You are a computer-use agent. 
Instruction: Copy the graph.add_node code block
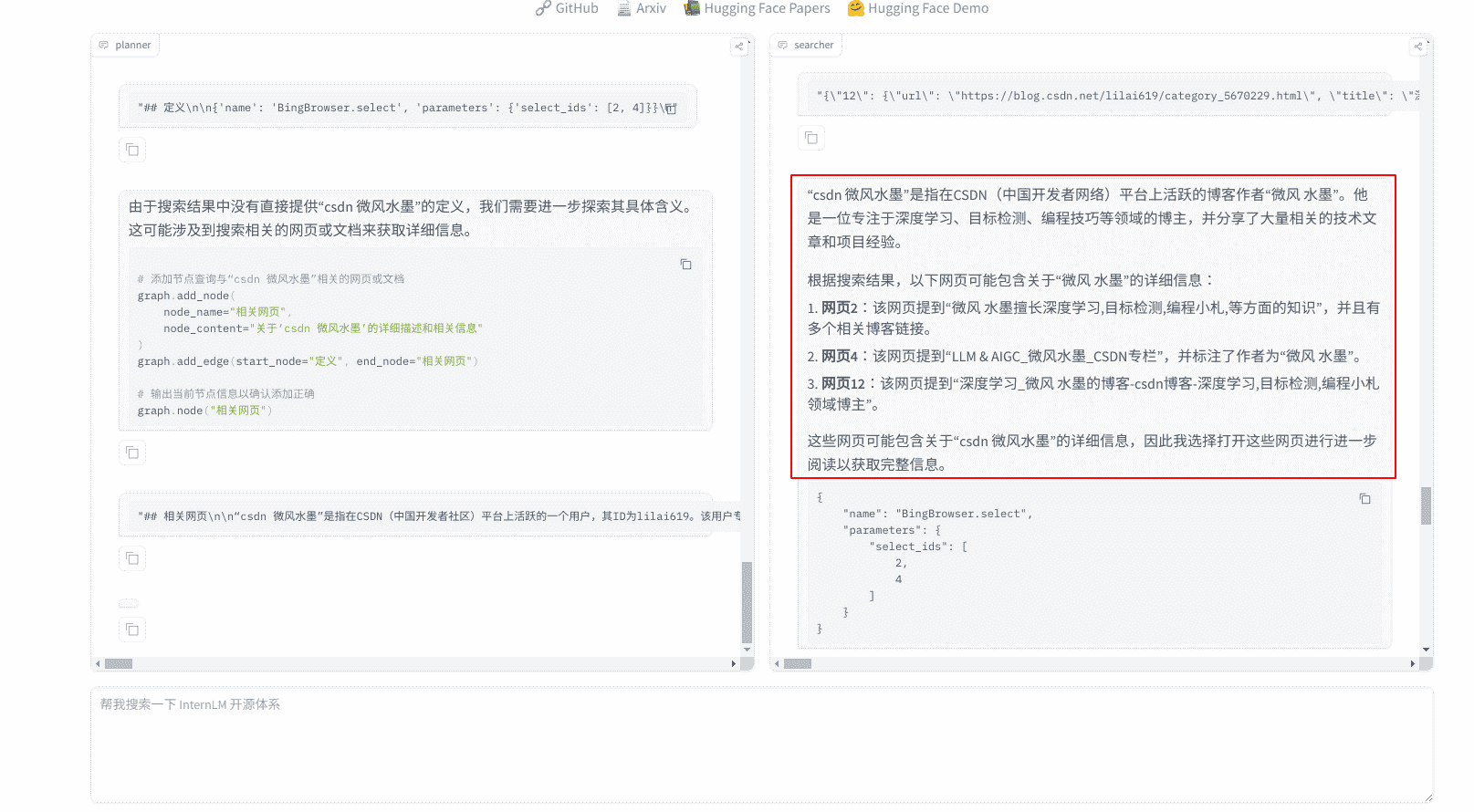(x=686, y=265)
